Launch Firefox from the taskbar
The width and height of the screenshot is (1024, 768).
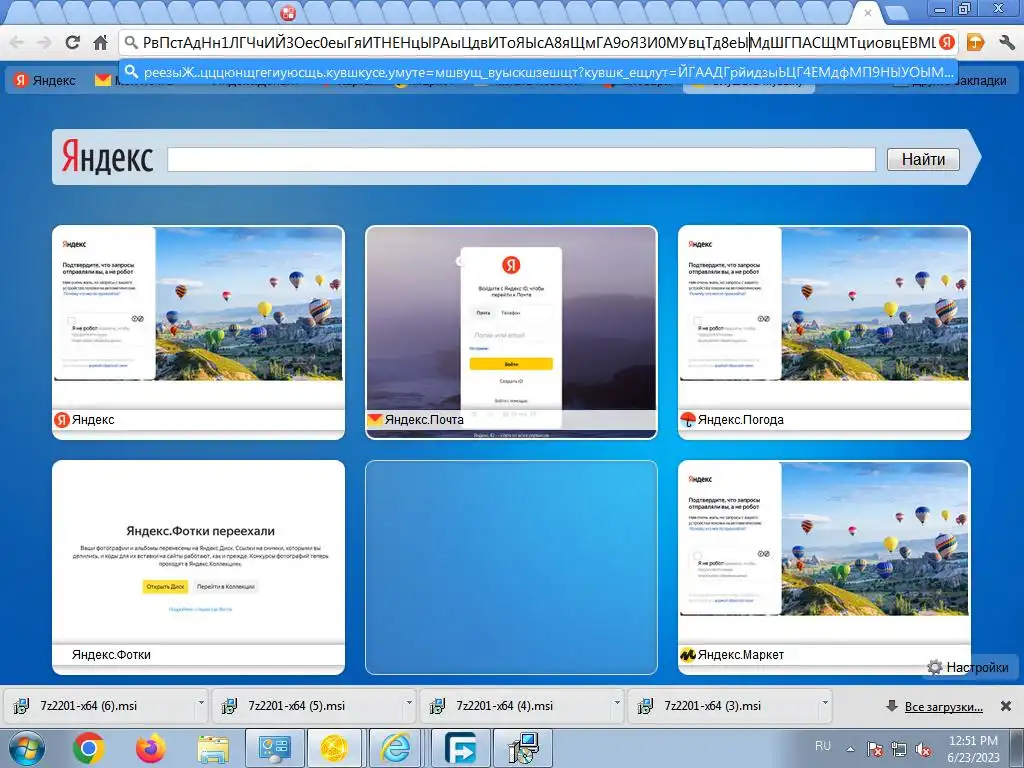(x=151, y=748)
